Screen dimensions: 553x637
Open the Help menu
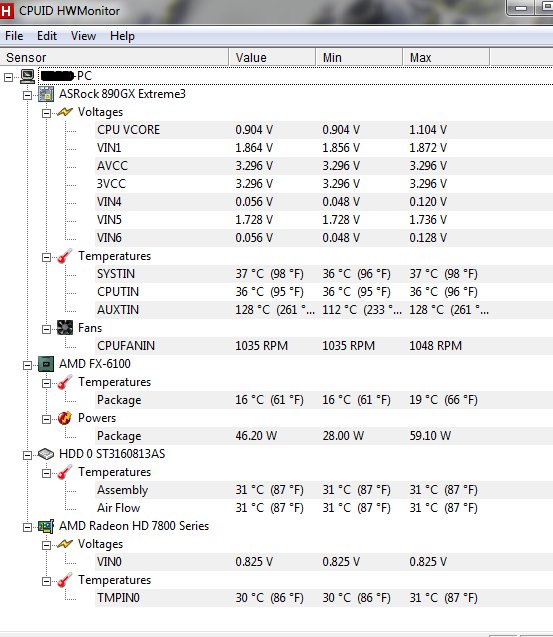122,36
